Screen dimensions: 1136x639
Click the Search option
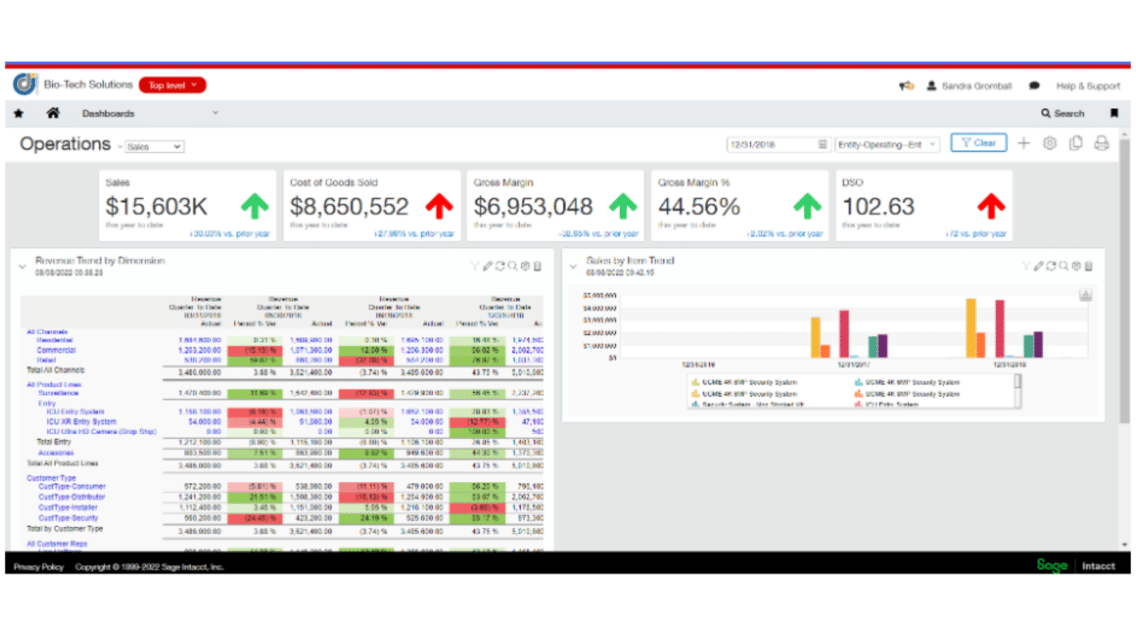coord(1063,114)
